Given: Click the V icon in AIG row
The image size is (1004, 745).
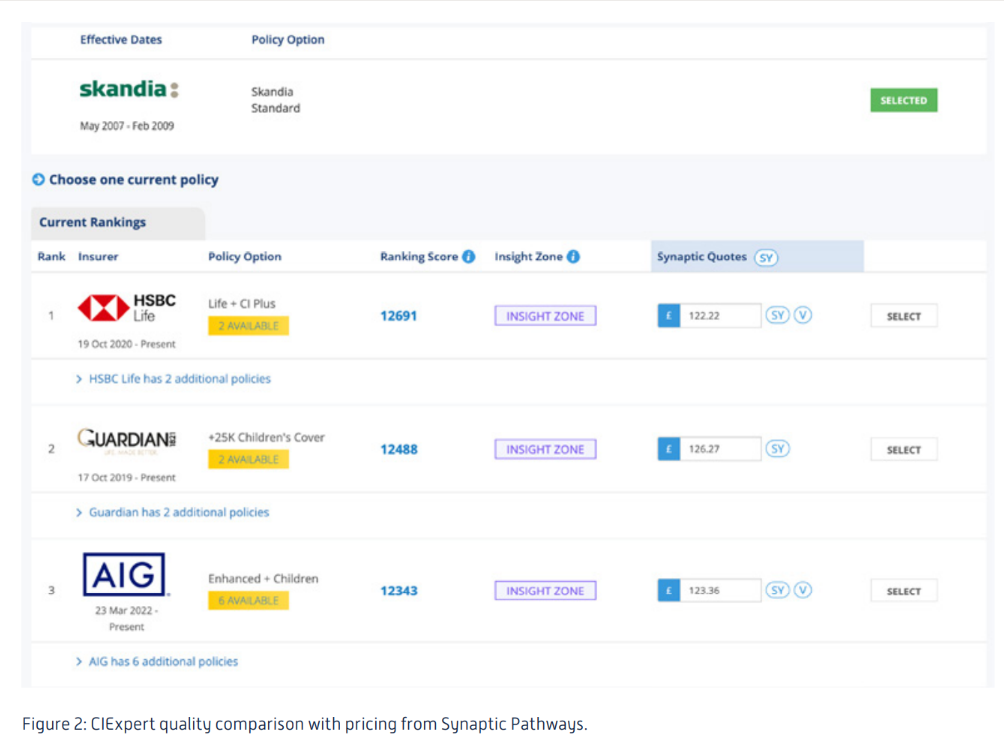Looking at the screenshot, I should tap(803, 590).
